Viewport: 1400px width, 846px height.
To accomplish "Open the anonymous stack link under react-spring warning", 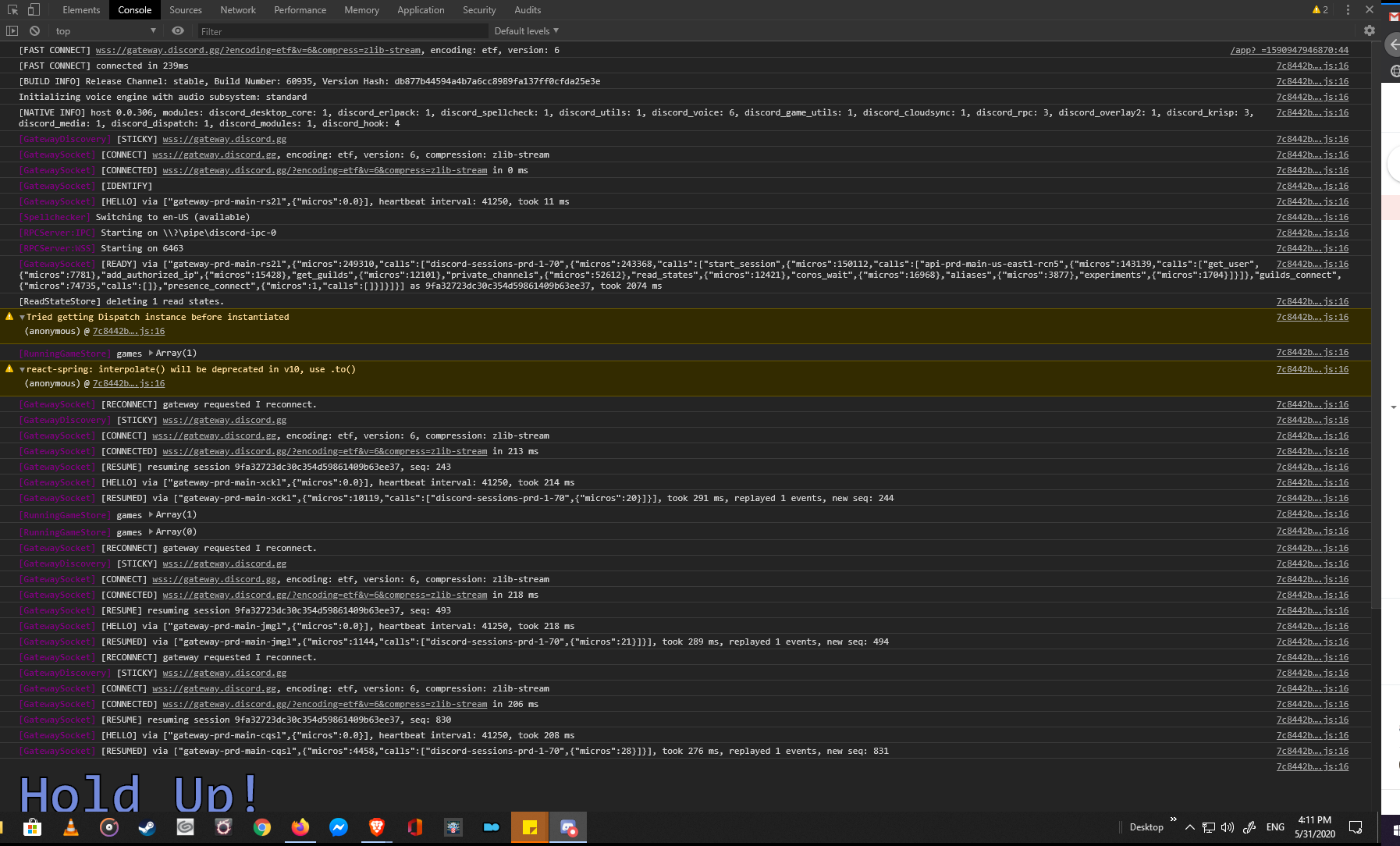I will [129, 384].
